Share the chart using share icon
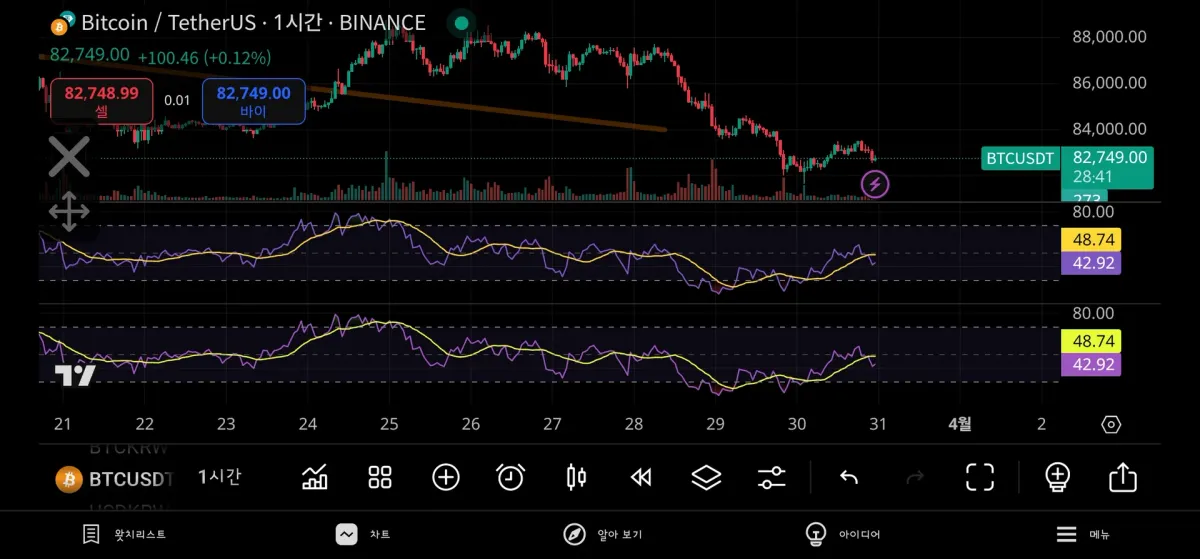Image resolution: width=1200 pixels, height=559 pixels. point(1123,477)
